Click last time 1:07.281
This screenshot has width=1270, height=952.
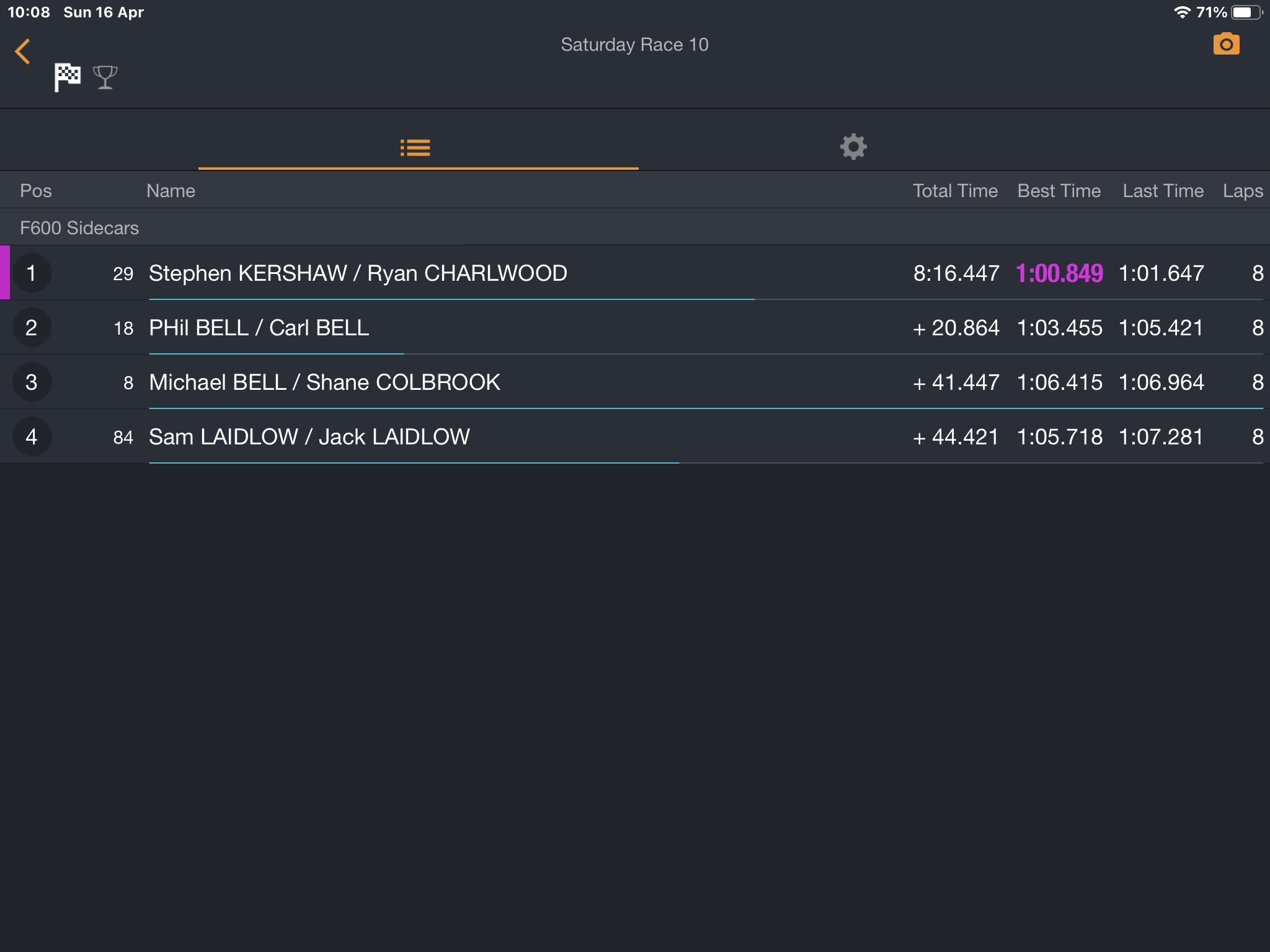[1161, 437]
